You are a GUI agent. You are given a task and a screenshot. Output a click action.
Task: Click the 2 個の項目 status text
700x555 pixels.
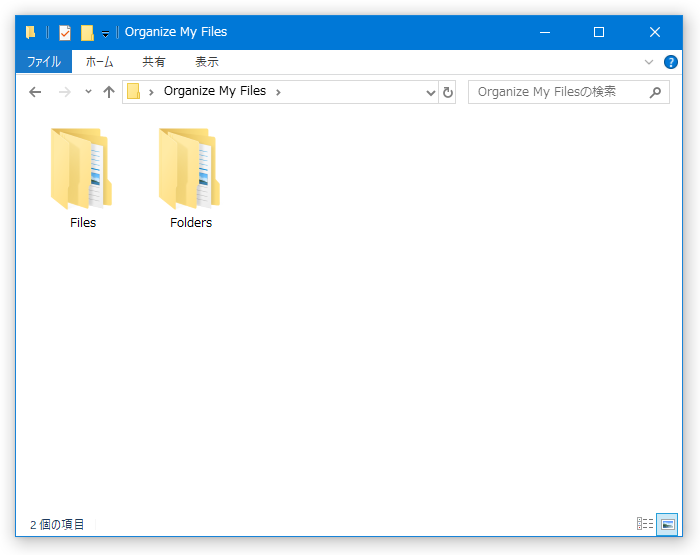[57, 524]
